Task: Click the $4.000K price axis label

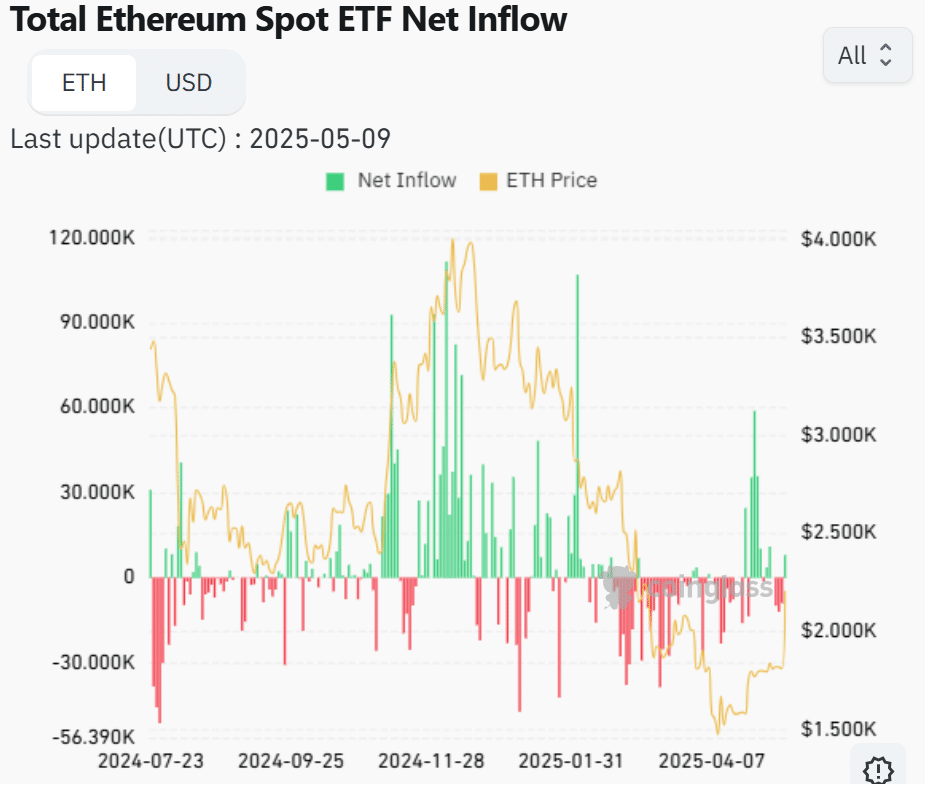Action: click(x=839, y=240)
